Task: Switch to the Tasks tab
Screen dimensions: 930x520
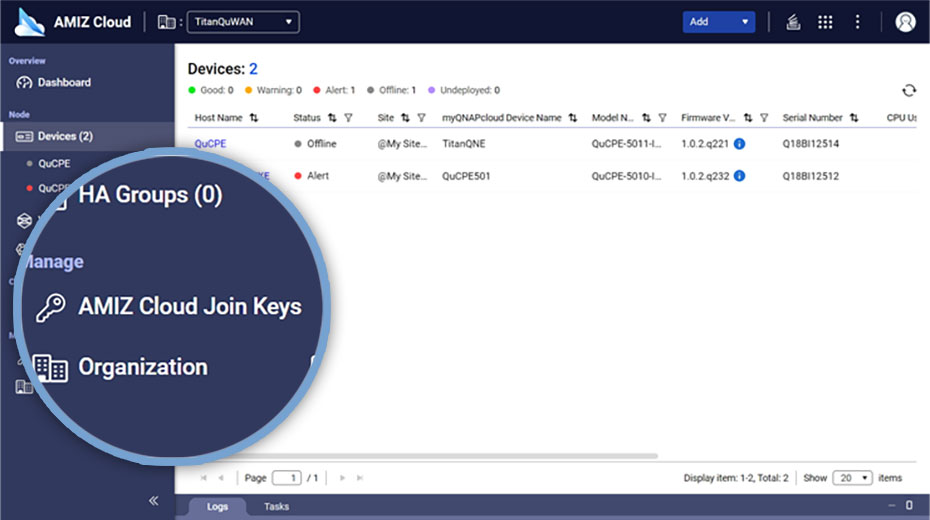Action: [276, 507]
